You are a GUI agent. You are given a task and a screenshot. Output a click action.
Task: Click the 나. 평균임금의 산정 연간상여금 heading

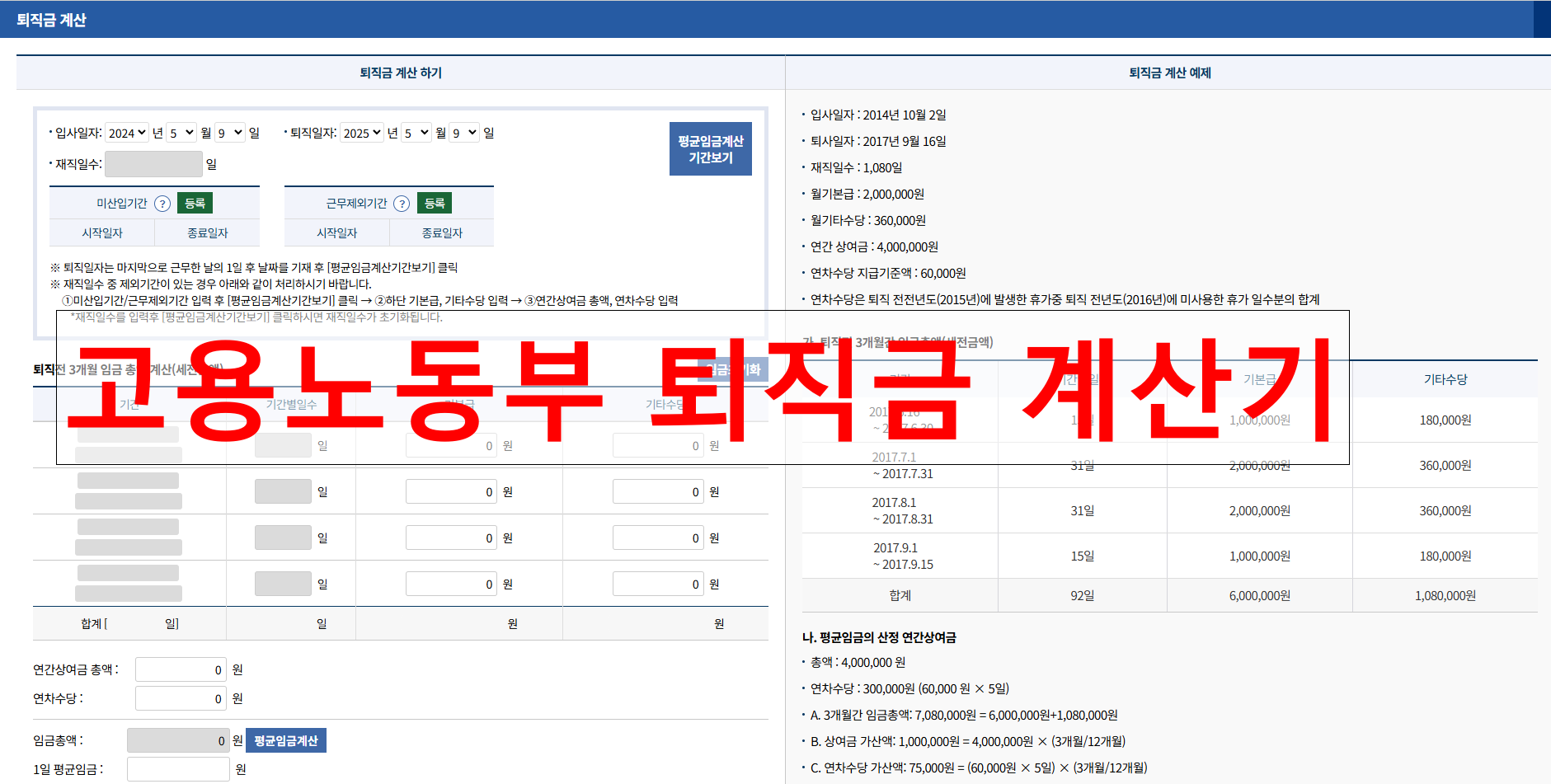click(x=879, y=637)
